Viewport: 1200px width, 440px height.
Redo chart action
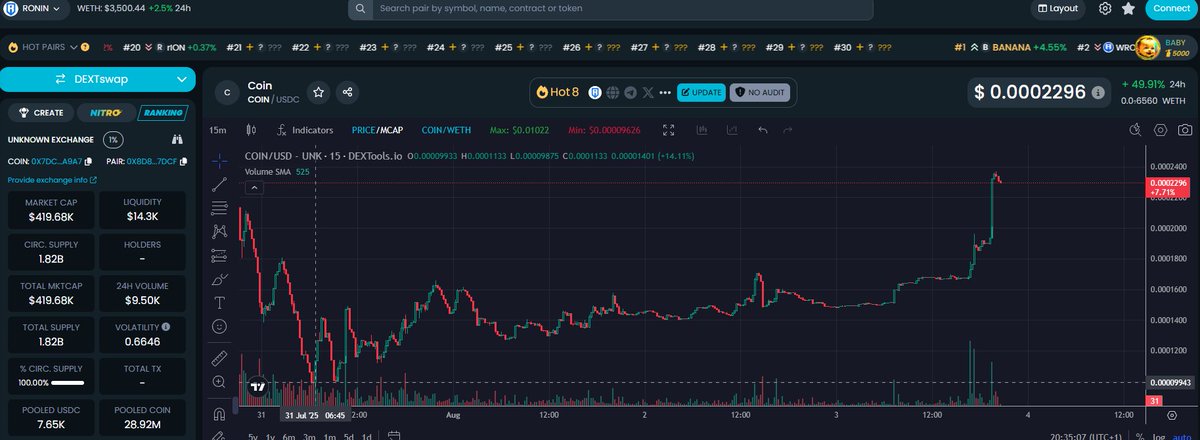pyautogui.click(x=788, y=130)
